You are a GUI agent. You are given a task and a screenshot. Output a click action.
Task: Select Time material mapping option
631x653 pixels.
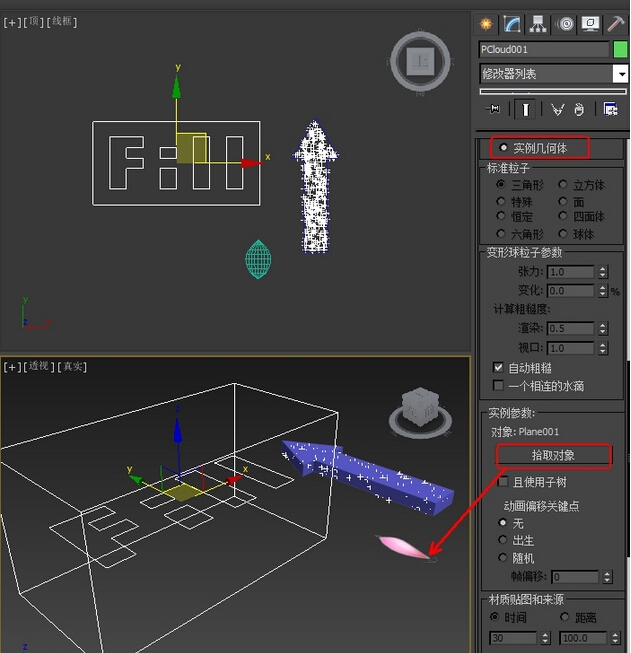click(x=495, y=617)
